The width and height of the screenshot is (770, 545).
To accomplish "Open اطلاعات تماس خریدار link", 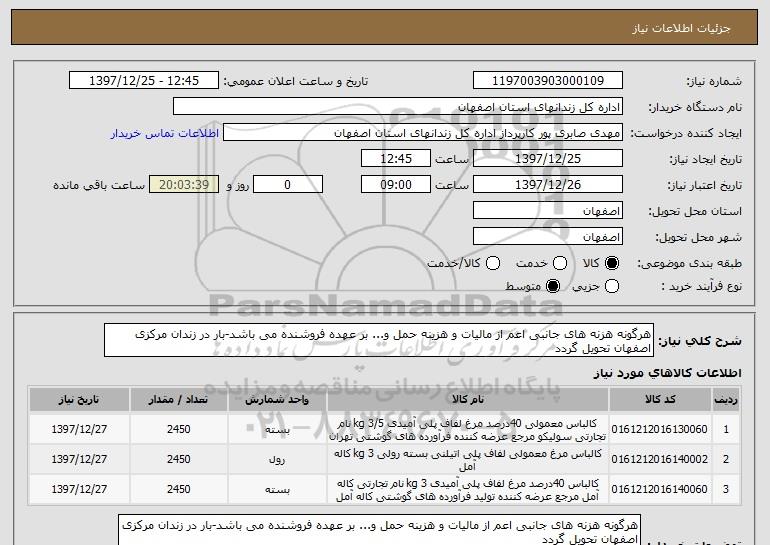I will tap(165, 134).
